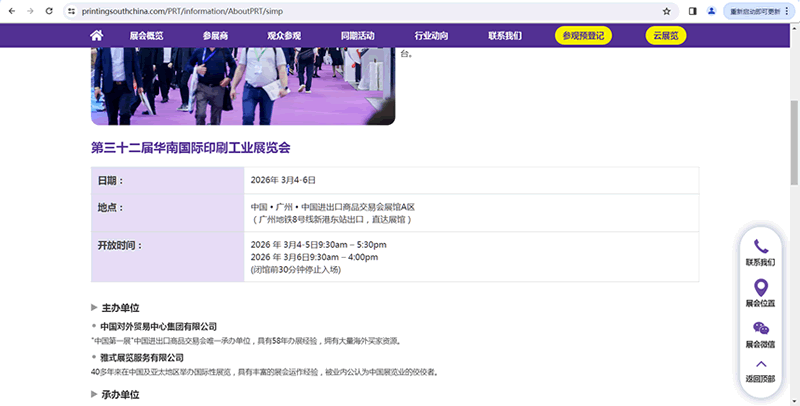Image resolution: width=800 pixels, height=406 pixels.
Task: Expand the 主办单位 section triangle
Action: [x=95, y=308]
